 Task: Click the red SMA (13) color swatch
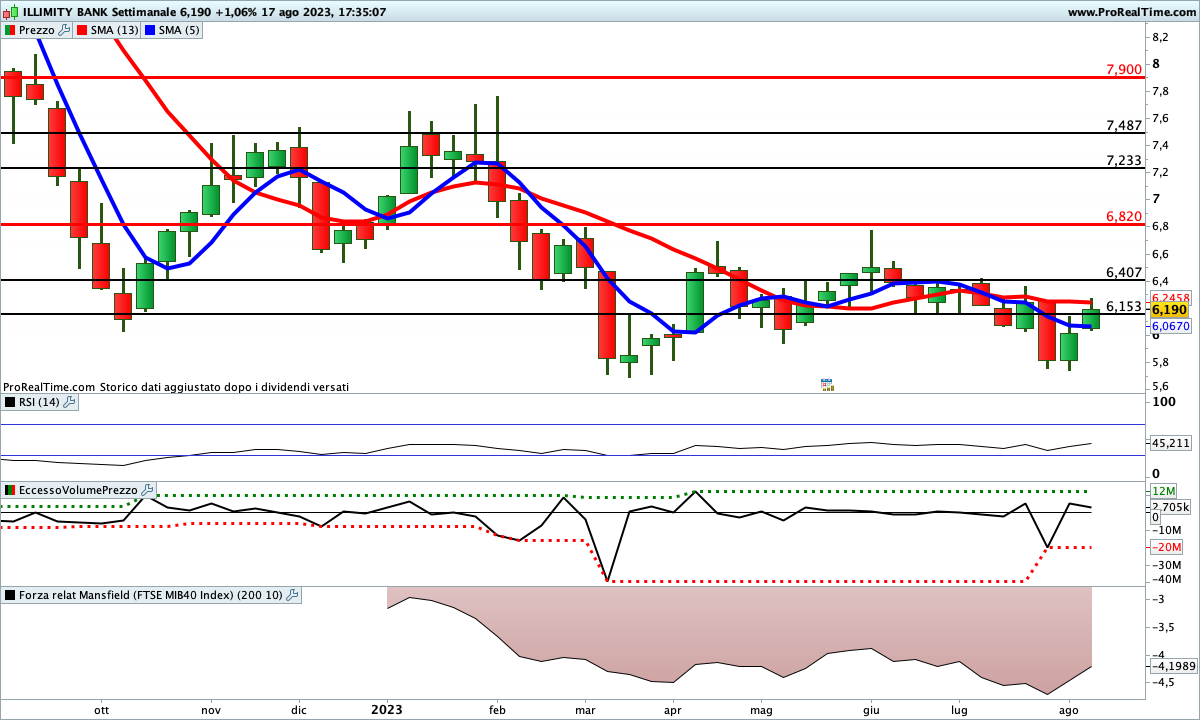[x=81, y=31]
